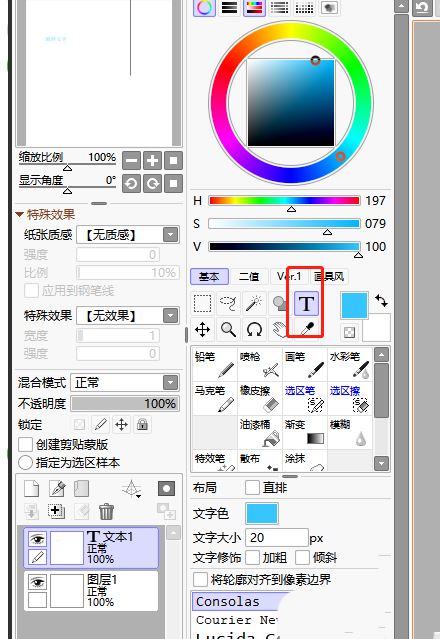Show the color wheel panel

point(204,8)
